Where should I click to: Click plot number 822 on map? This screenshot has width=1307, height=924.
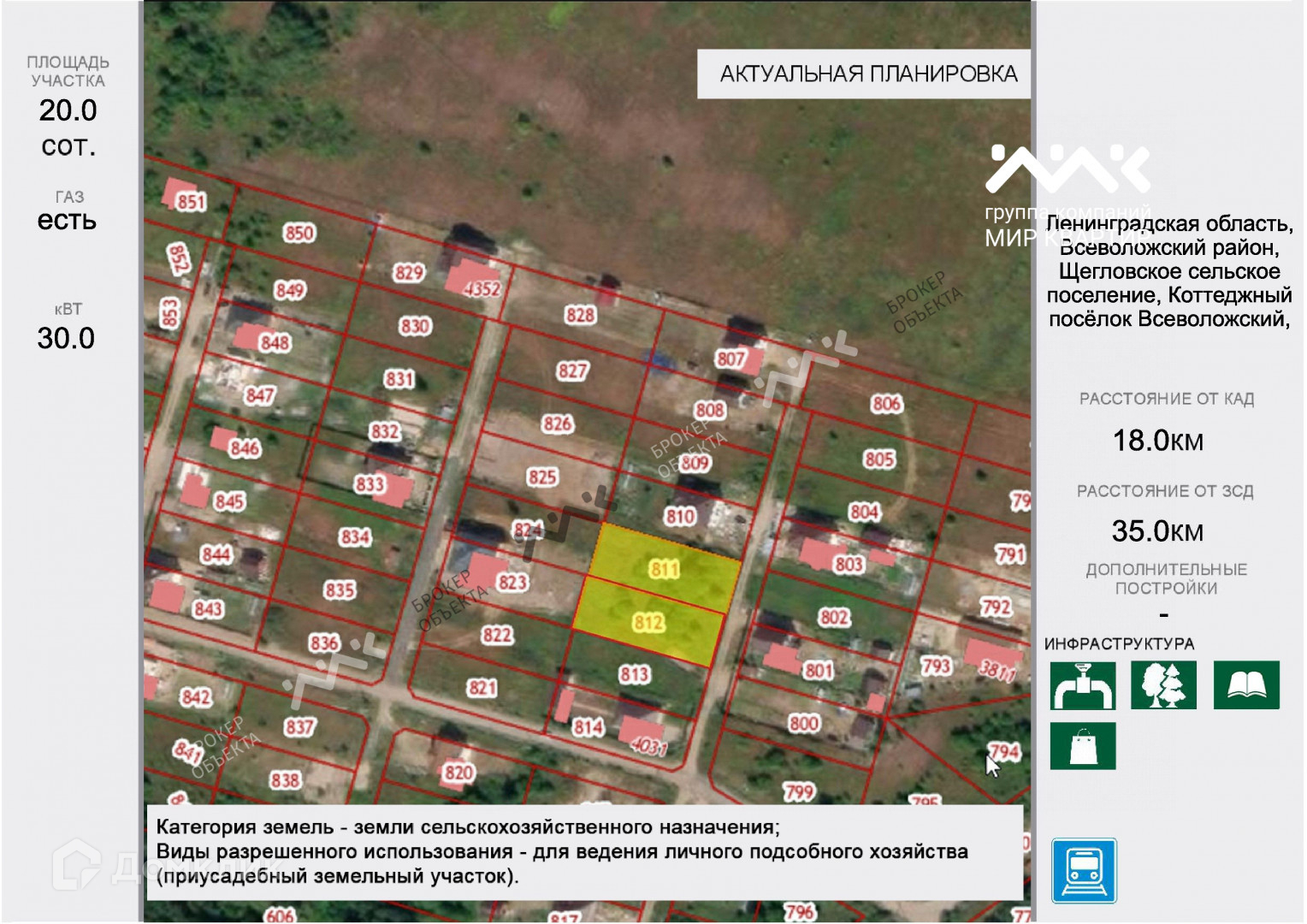pyautogui.click(x=497, y=635)
